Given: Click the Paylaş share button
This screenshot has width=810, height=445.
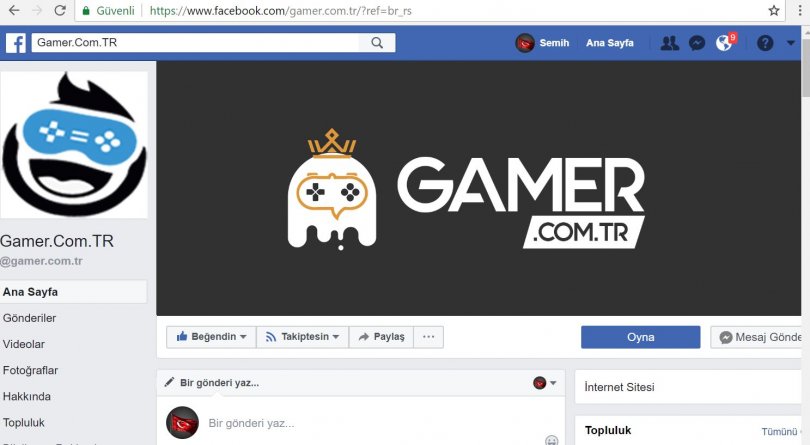Looking at the screenshot, I should point(381,337).
